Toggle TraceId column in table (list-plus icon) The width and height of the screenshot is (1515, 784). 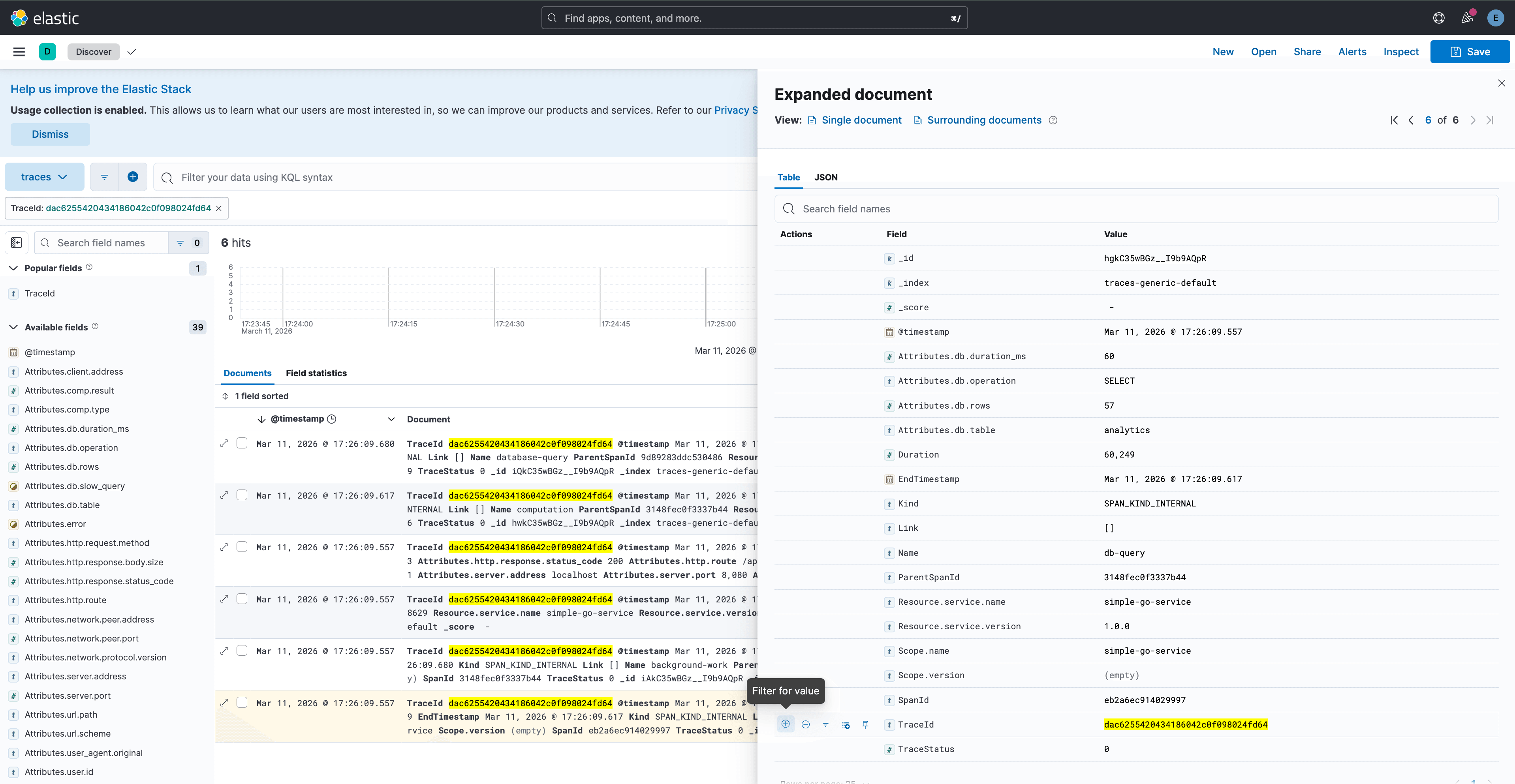(846, 724)
